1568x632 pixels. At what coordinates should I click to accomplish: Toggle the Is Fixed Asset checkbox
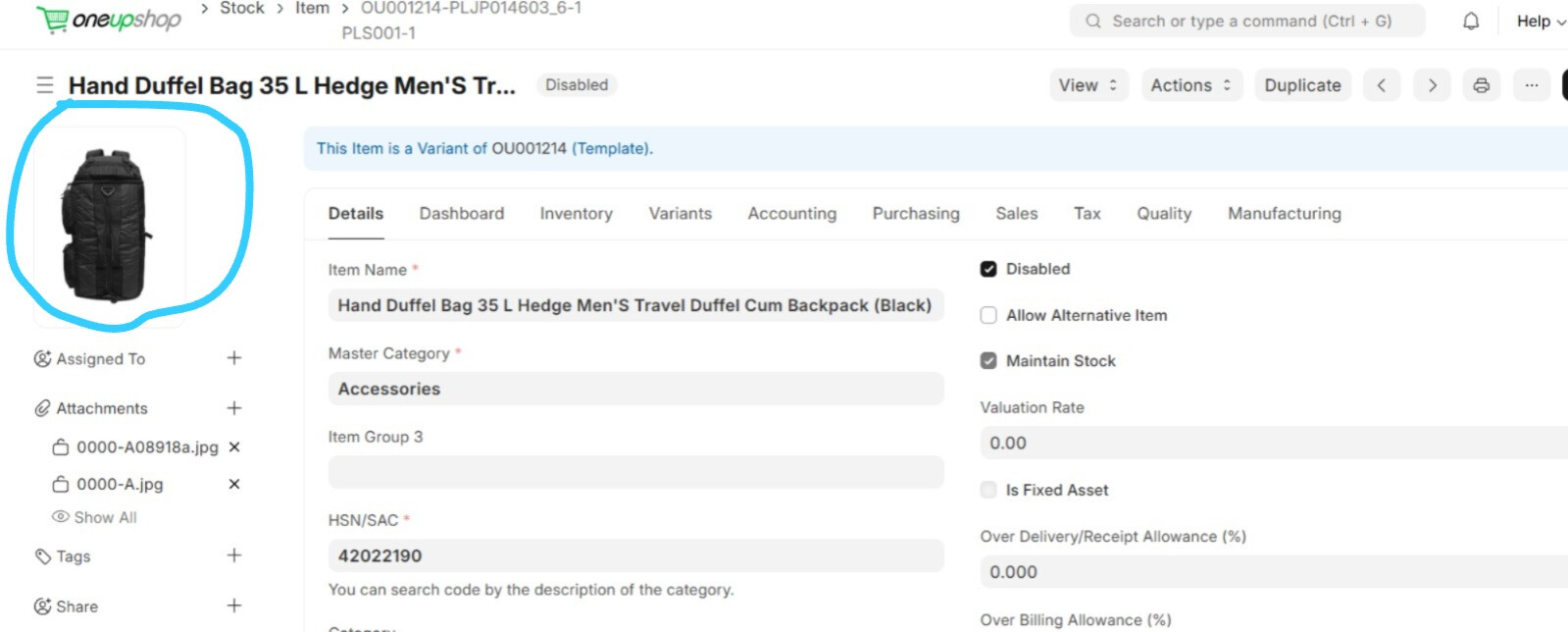988,490
